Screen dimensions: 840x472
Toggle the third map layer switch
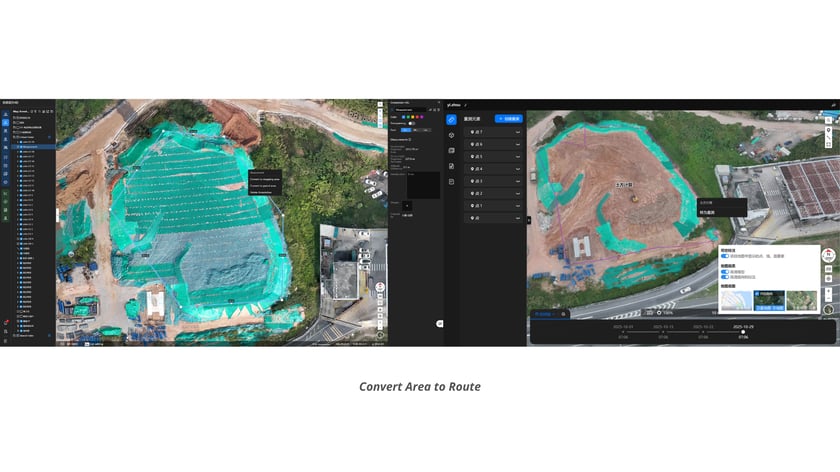pyautogui.click(x=725, y=277)
